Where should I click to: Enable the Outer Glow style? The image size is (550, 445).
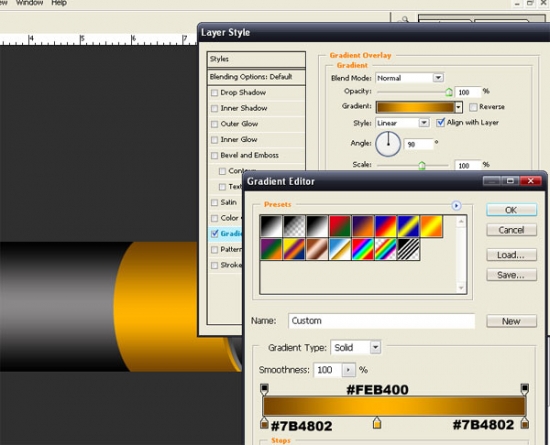point(214,124)
